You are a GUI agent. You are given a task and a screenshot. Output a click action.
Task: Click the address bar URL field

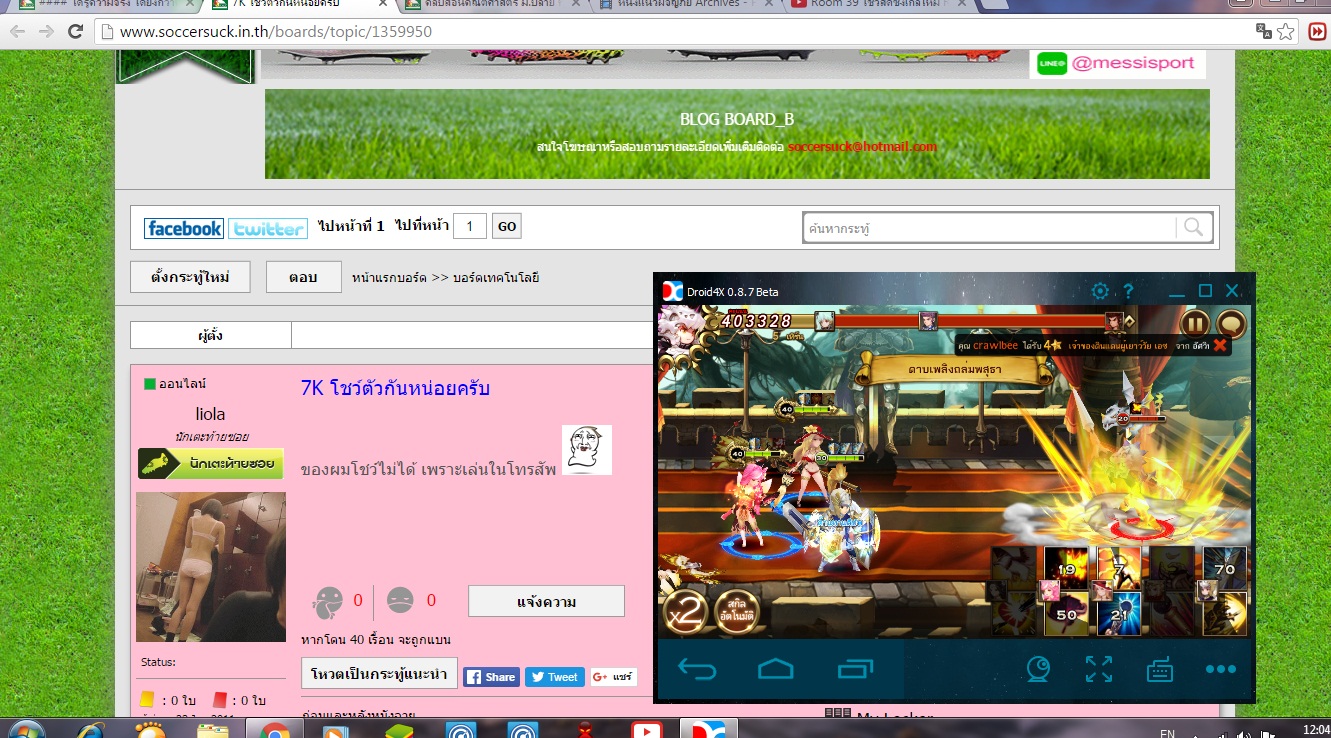(675, 32)
